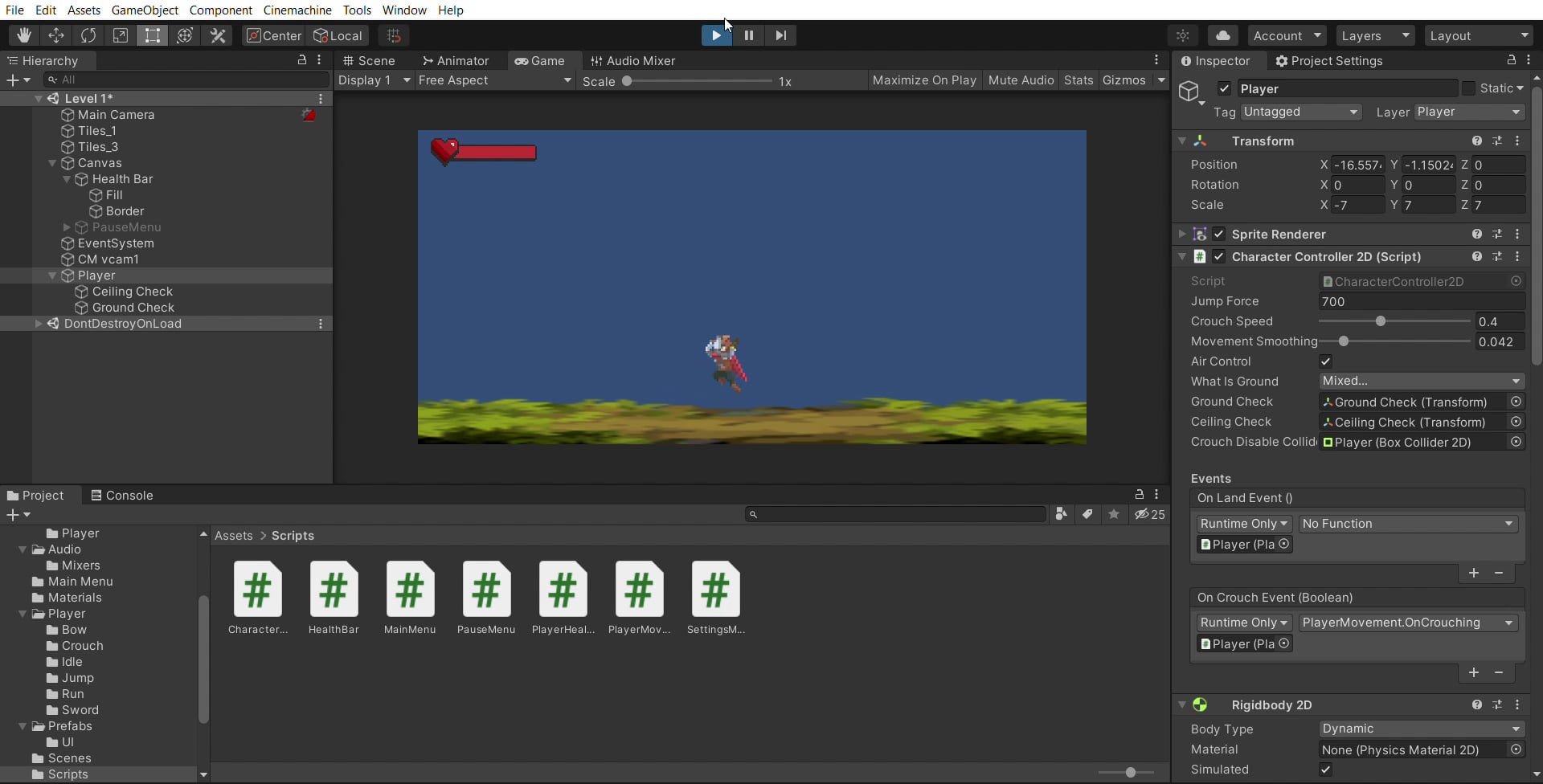The image size is (1543, 784).
Task: Select the Scale tool
Action: [x=121, y=35]
